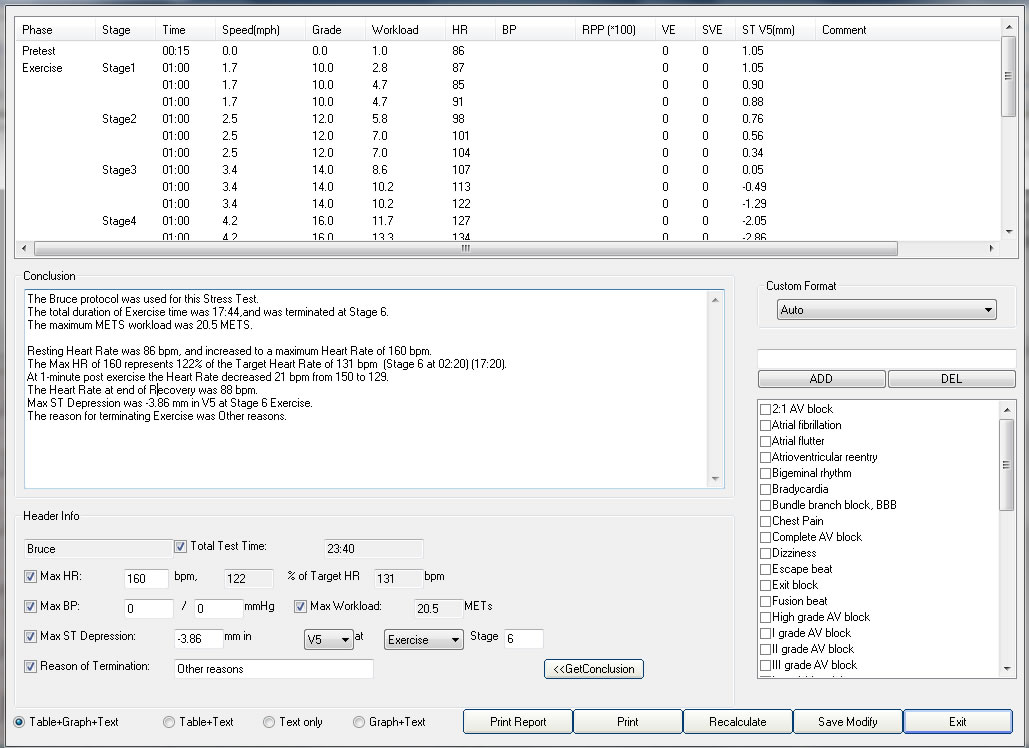The width and height of the screenshot is (1029, 748).
Task: Click ADD to add diagnosis item
Action: point(821,379)
